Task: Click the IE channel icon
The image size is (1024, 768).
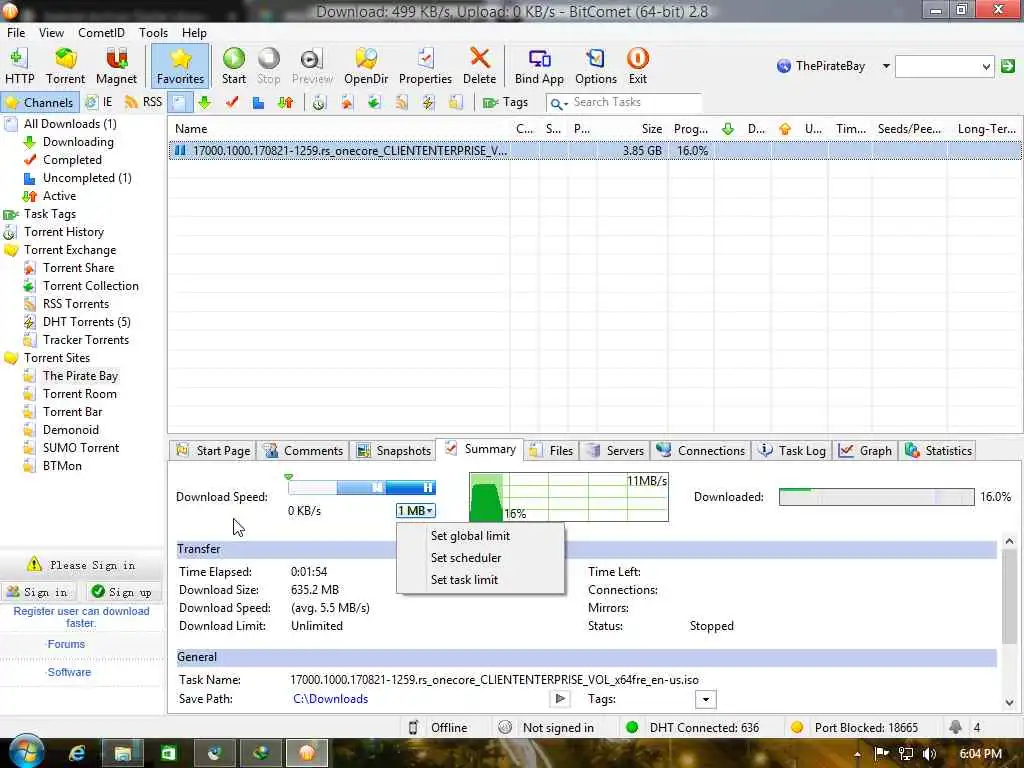Action: (99, 103)
